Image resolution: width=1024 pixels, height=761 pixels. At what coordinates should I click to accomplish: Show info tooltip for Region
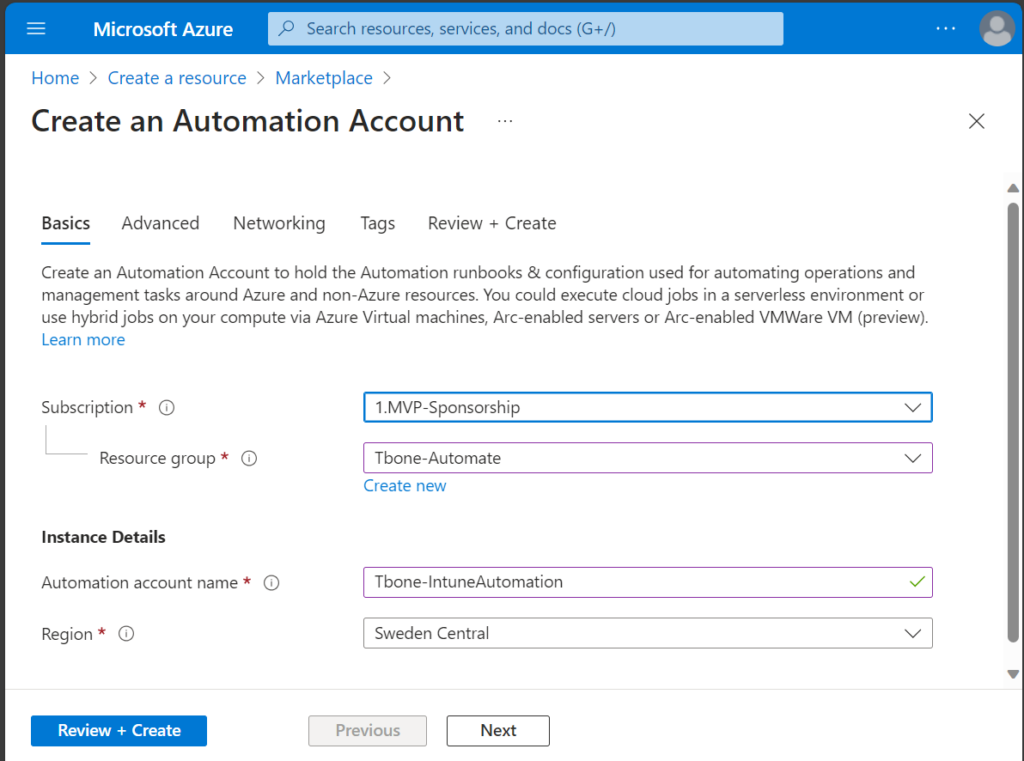[x=126, y=634]
